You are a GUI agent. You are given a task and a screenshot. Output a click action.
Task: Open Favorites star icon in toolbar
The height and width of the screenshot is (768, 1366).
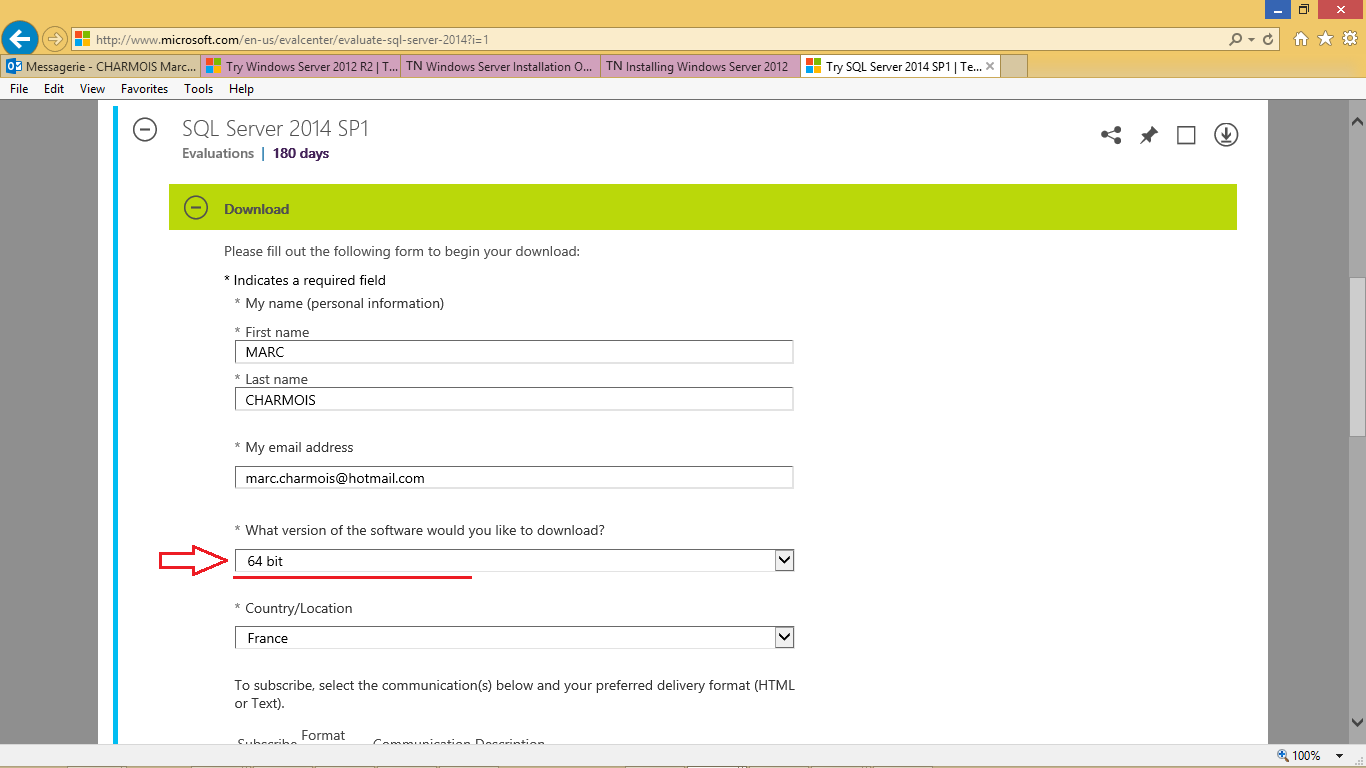pyautogui.click(x=1325, y=39)
